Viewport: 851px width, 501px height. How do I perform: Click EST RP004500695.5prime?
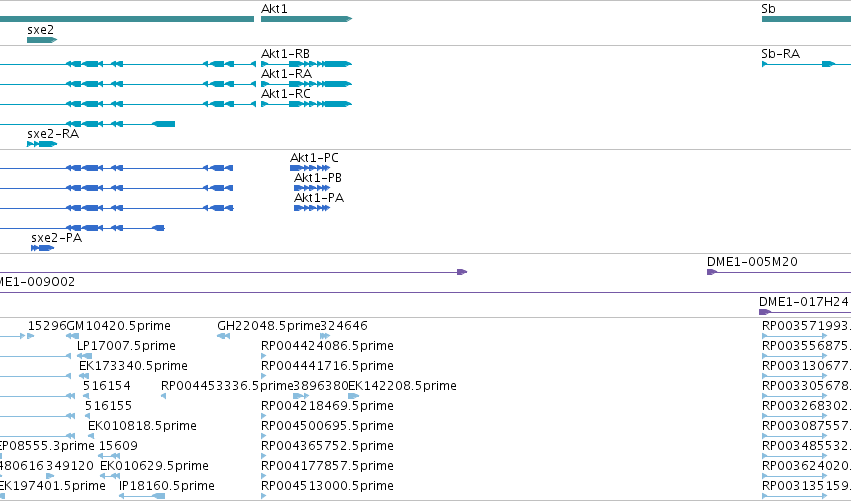[x=327, y=426]
